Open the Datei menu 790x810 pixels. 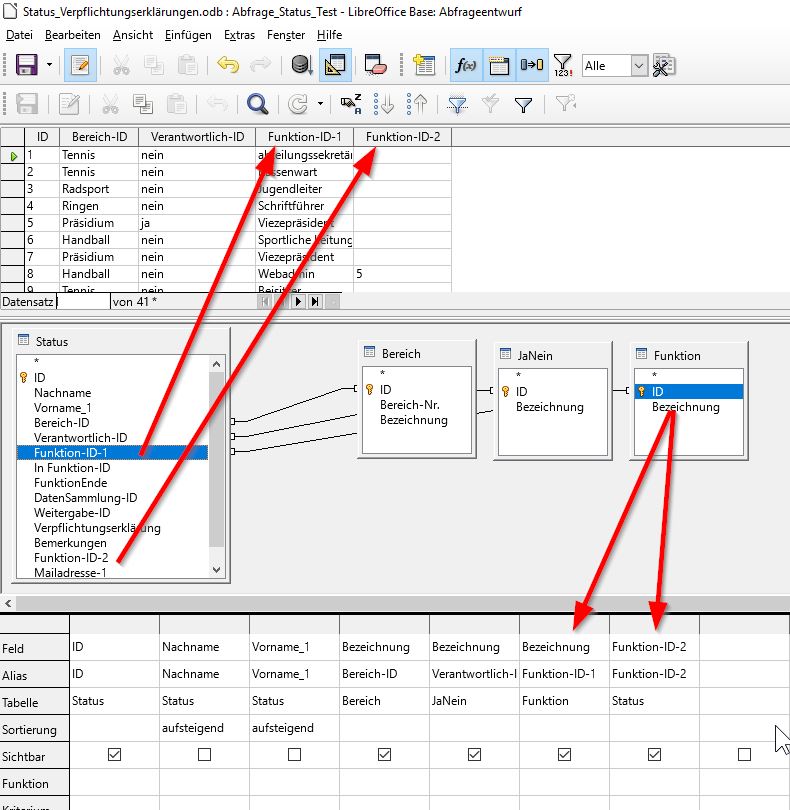[19, 35]
